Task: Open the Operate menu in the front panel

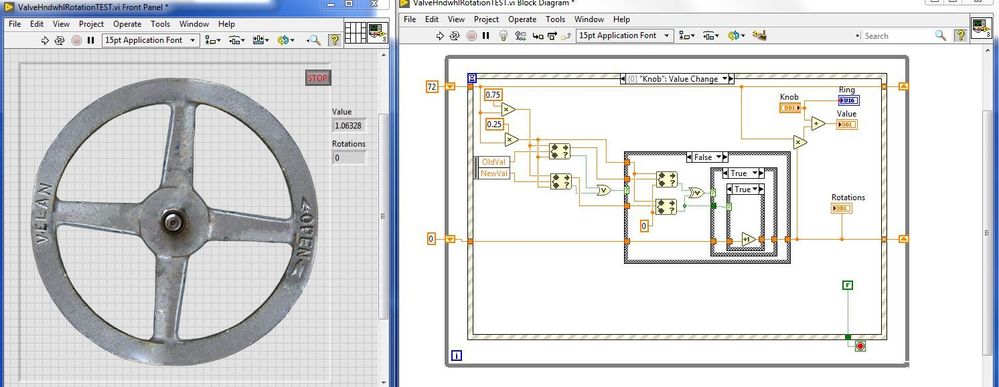Action: coord(127,24)
